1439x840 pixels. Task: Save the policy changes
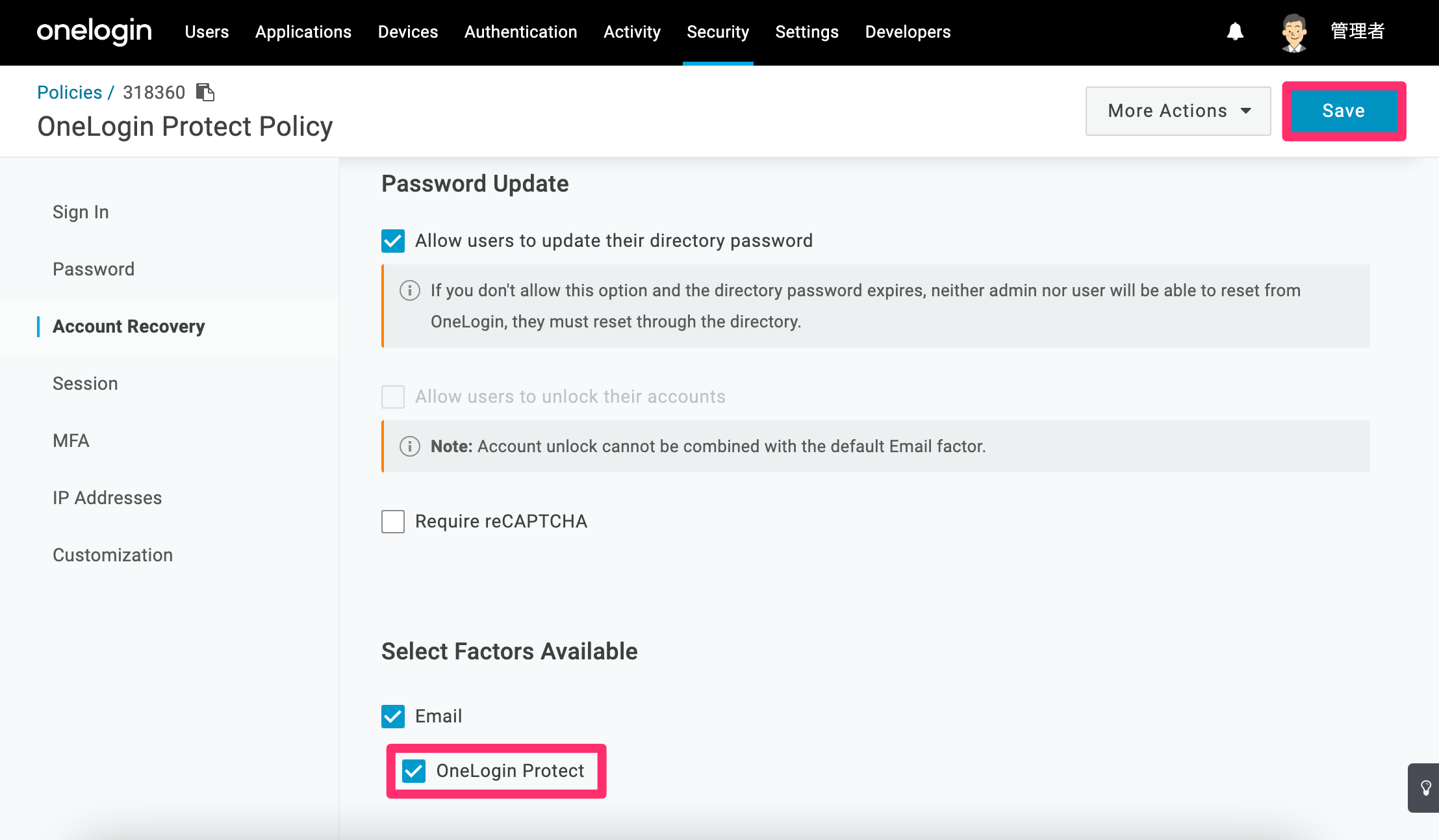pyautogui.click(x=1343, y=111)
